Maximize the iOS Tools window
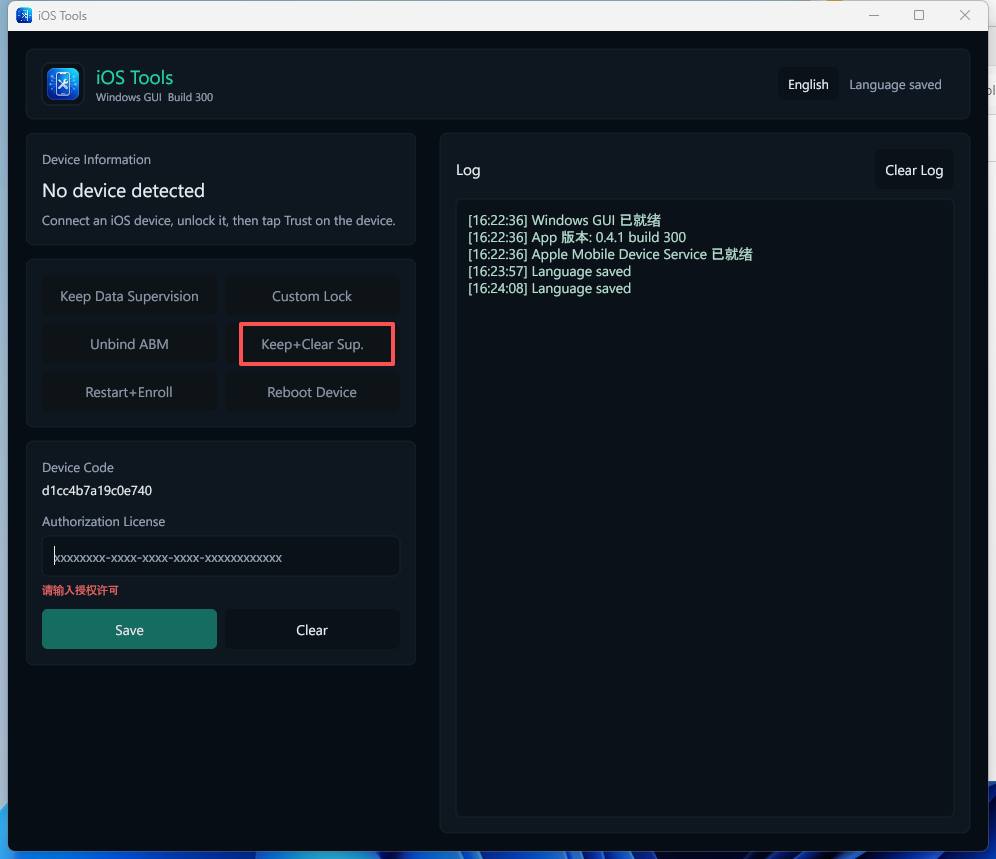The width and height of the screenshot is (996, 859). pos(919,15)
